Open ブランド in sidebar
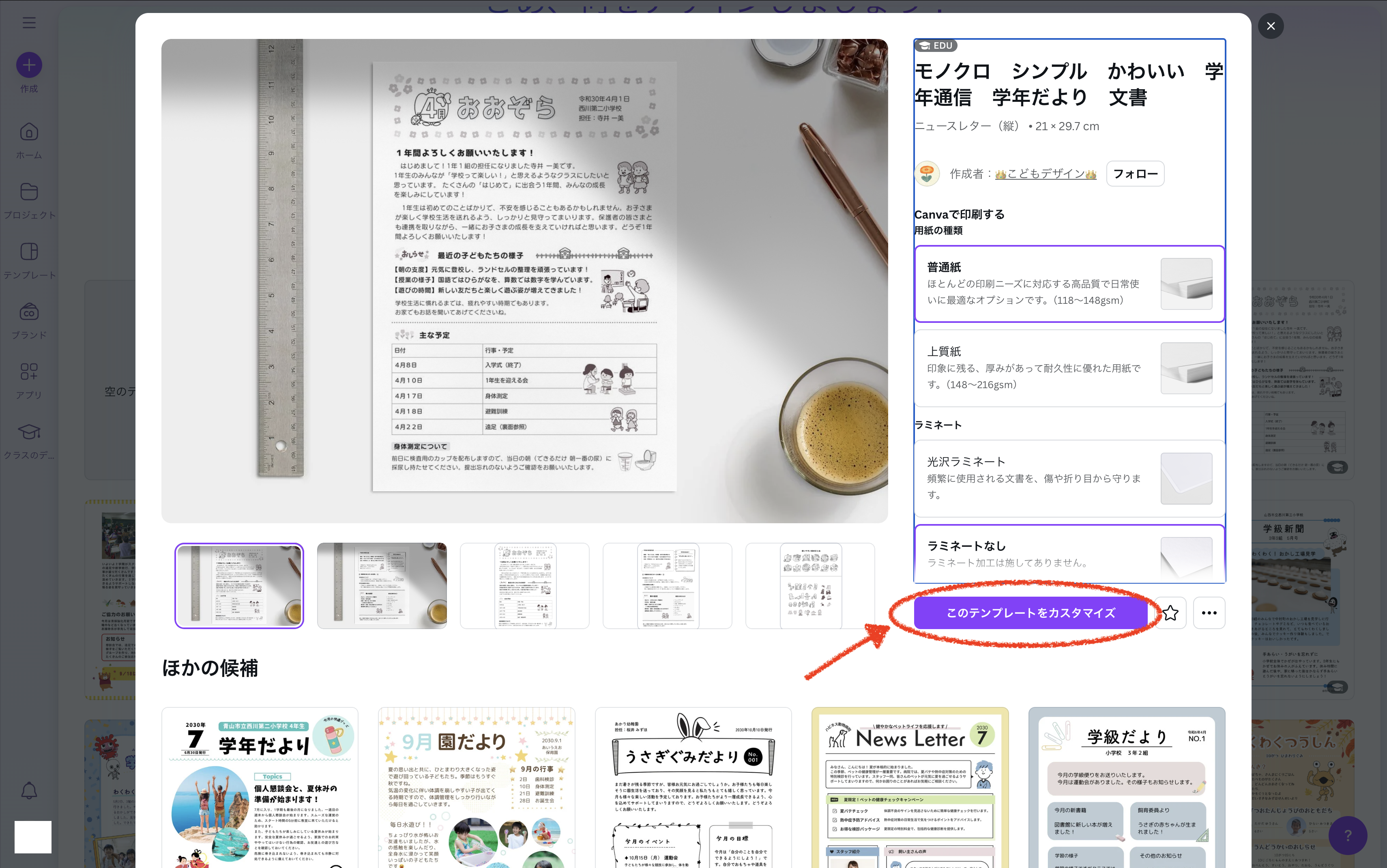The height and width of the screenshot is (868, 1387). point(29,321)
